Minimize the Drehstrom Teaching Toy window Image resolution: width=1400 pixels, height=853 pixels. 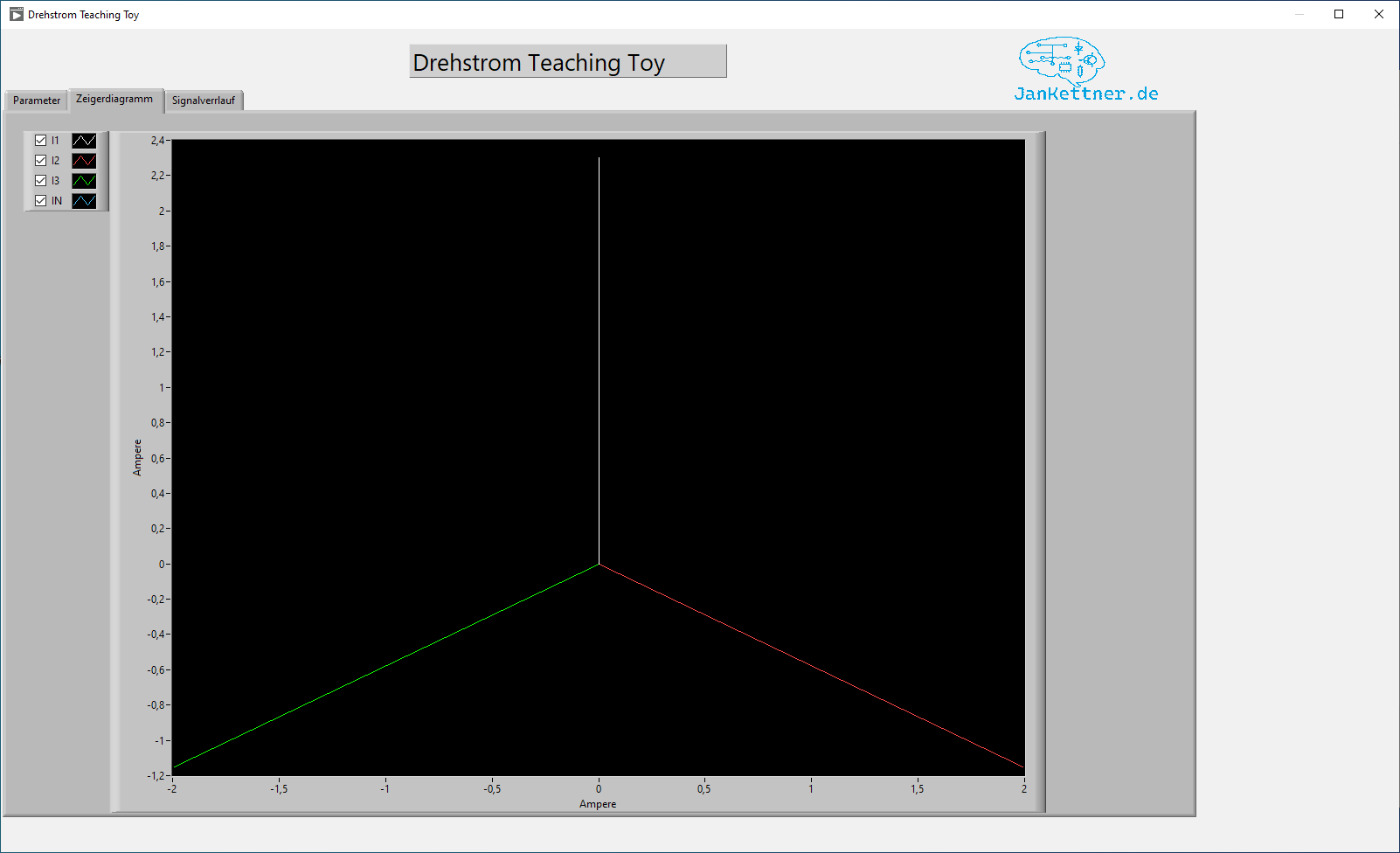tap(1299, 14)
